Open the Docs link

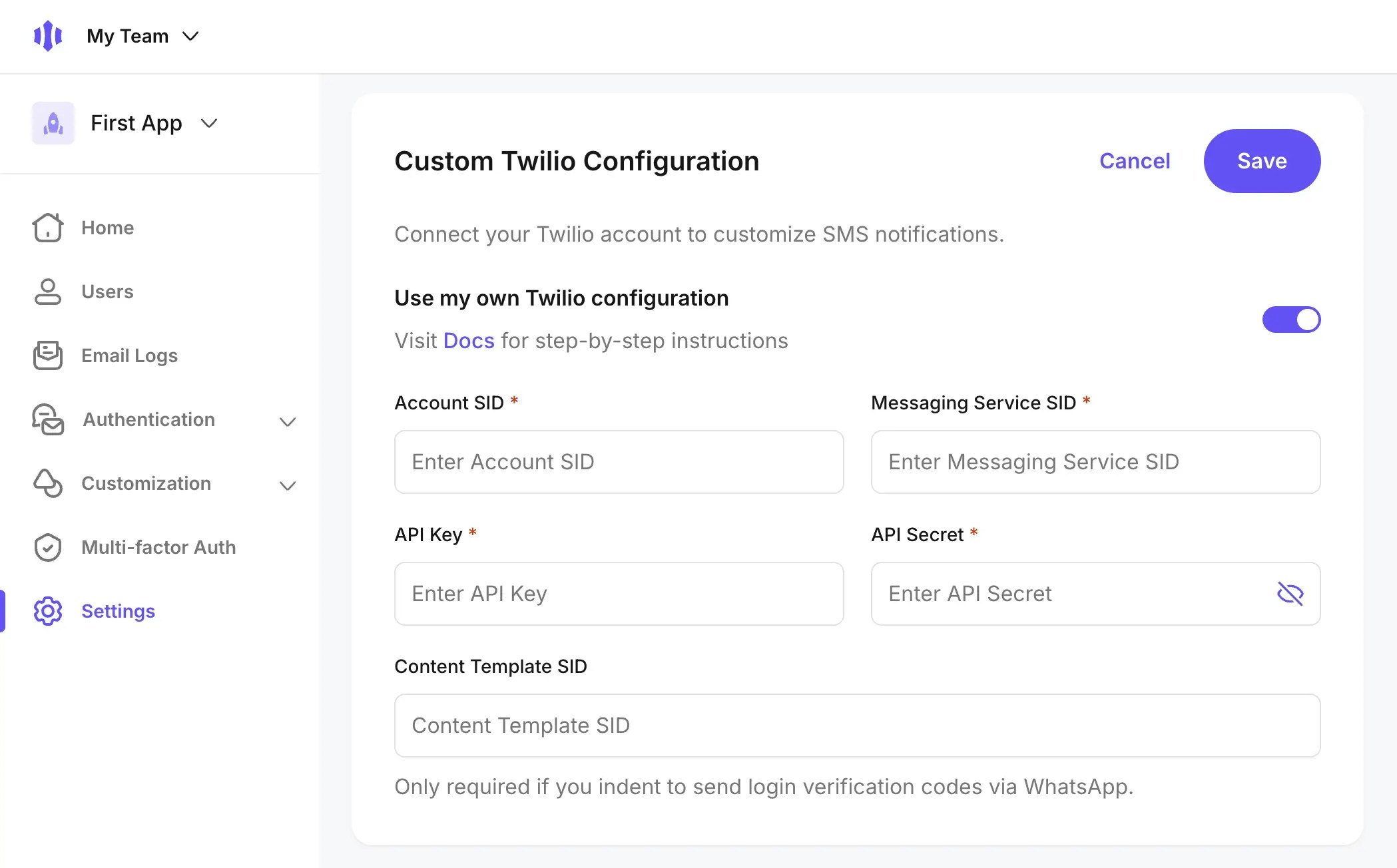click(469, 341)
